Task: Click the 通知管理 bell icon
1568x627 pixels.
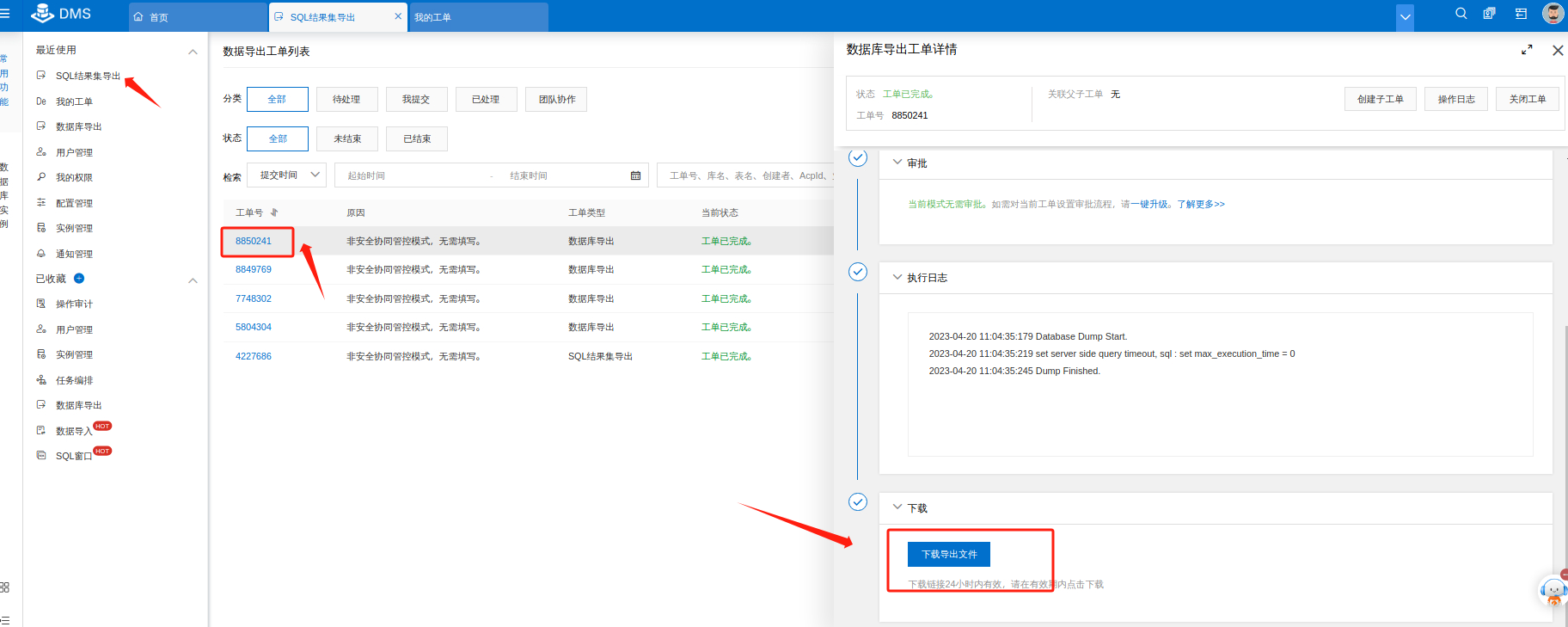Action: click(41, 254)
